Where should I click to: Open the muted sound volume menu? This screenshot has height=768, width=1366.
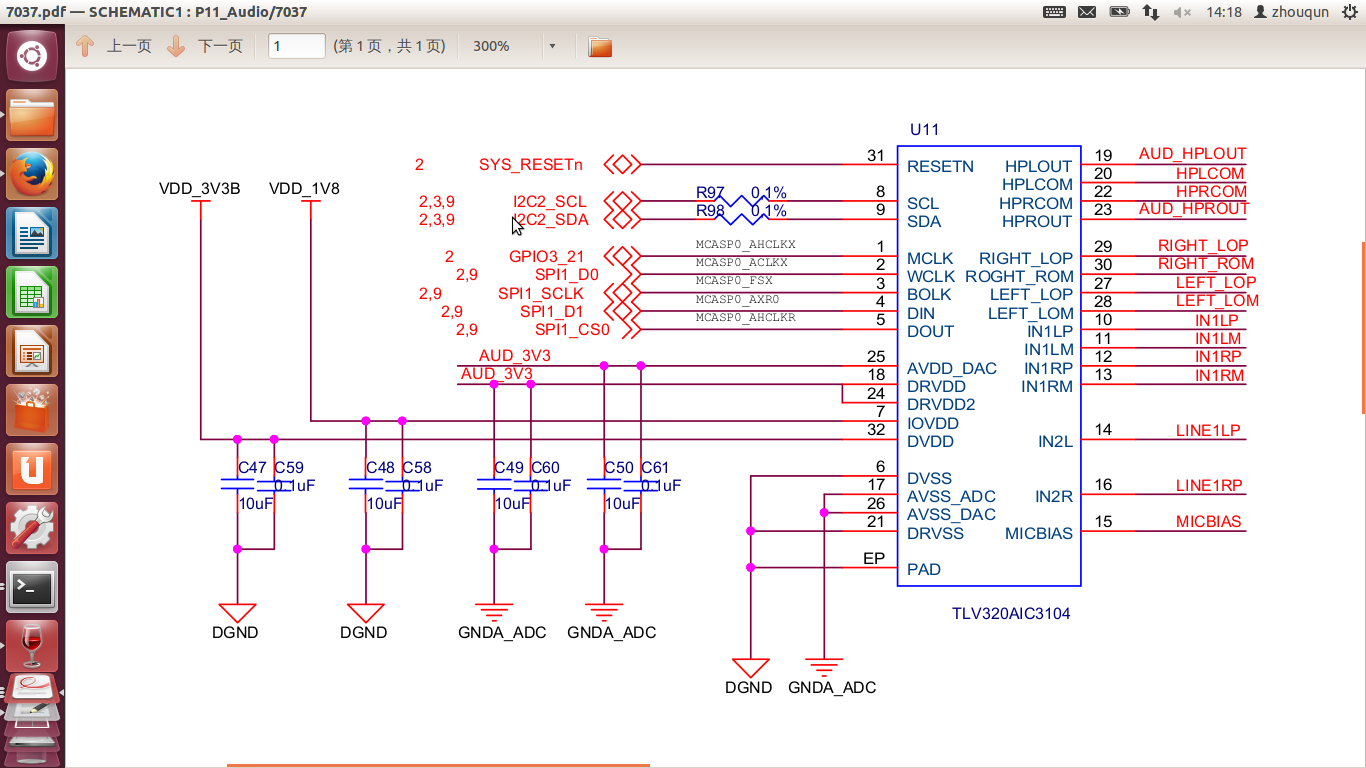click(x=1182, y=12)
